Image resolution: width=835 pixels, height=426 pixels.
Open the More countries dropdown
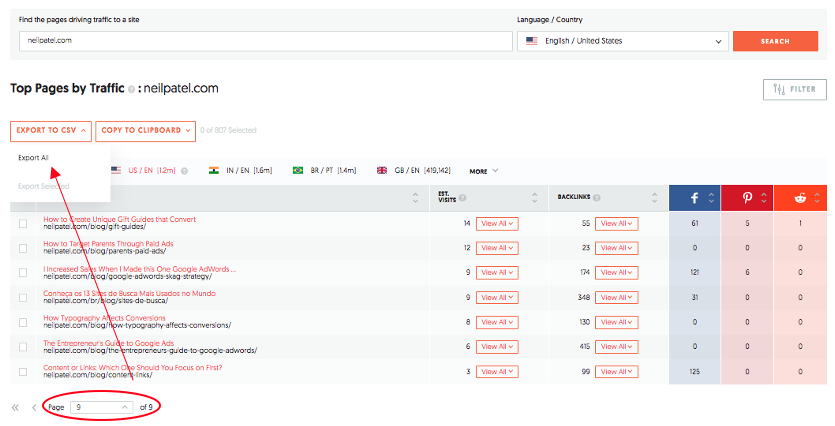tap(483, 171)
